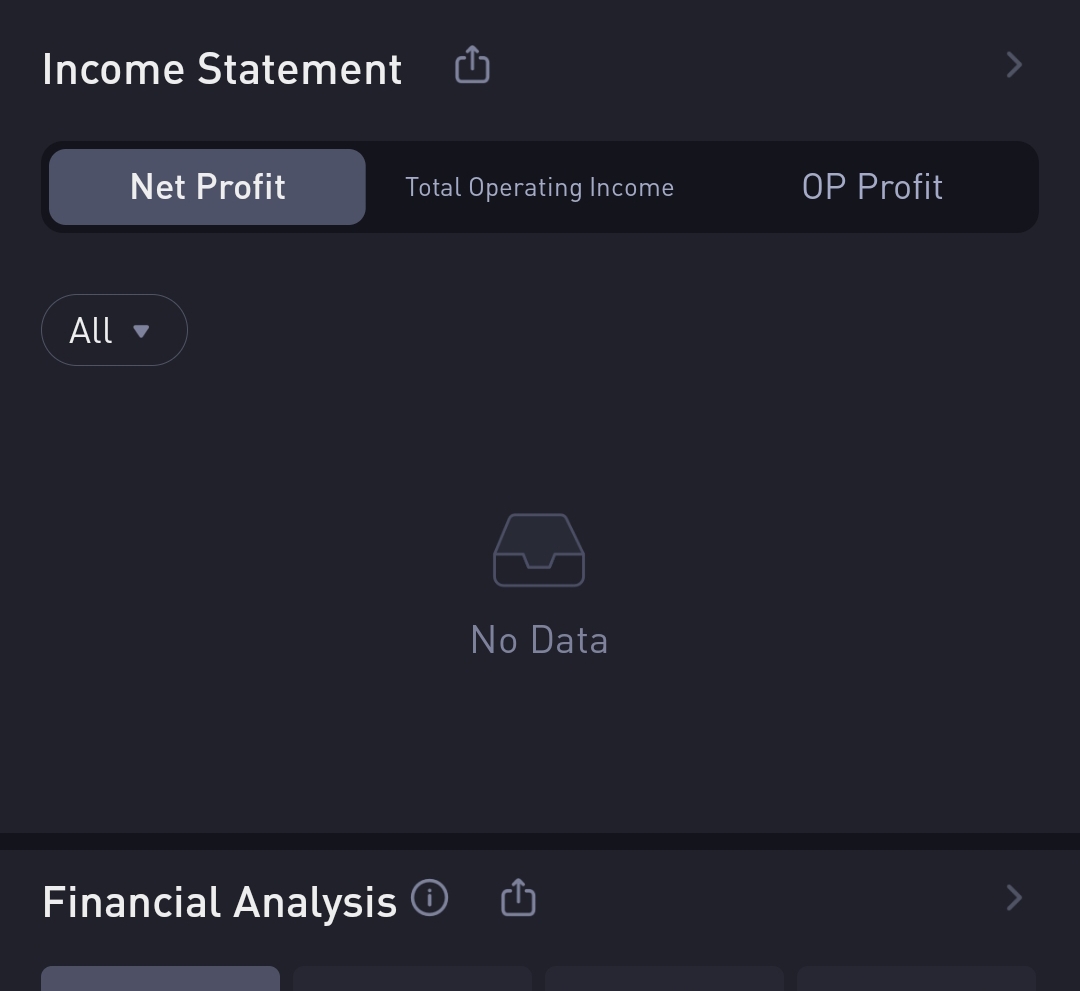Click the No Data placeholder text
Image resolution: width=1080 pixels, height=991 pixels.
tap(539, 640)
